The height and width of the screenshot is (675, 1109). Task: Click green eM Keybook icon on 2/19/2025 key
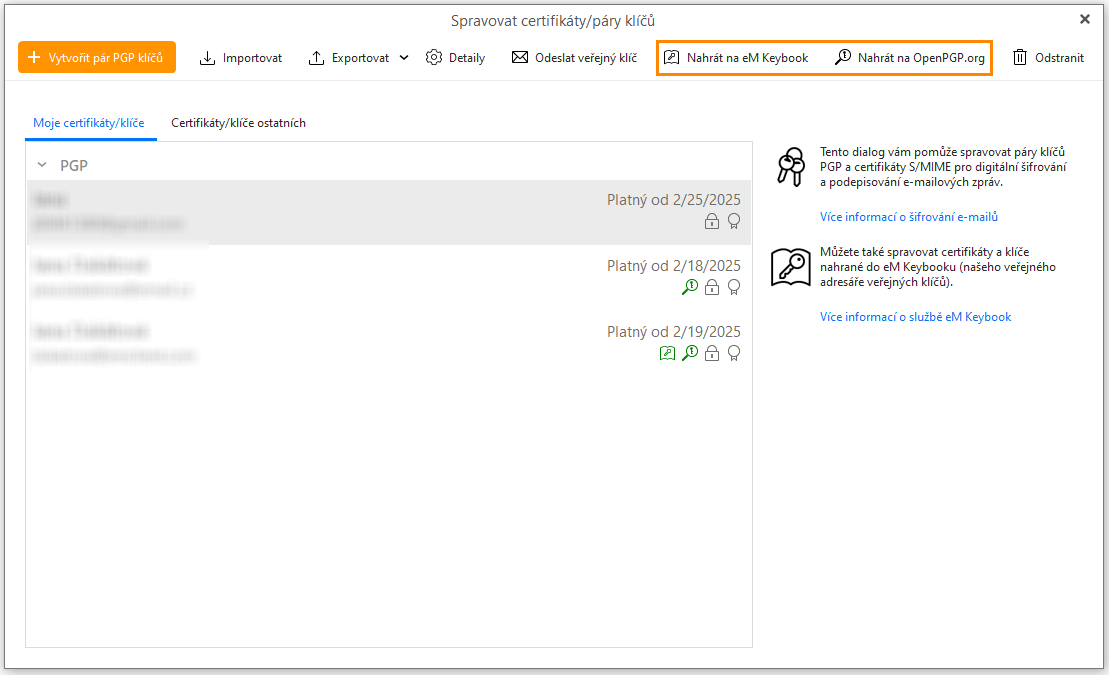point(668,353)
